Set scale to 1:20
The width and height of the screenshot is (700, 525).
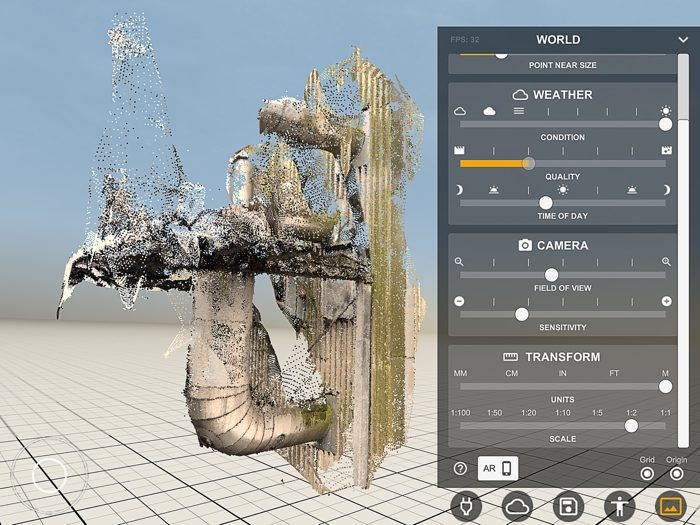coord(529,413)
